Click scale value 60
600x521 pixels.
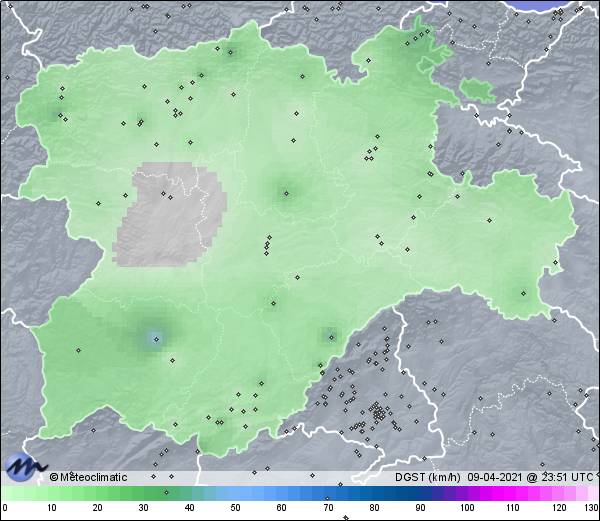tap(282, 508)
